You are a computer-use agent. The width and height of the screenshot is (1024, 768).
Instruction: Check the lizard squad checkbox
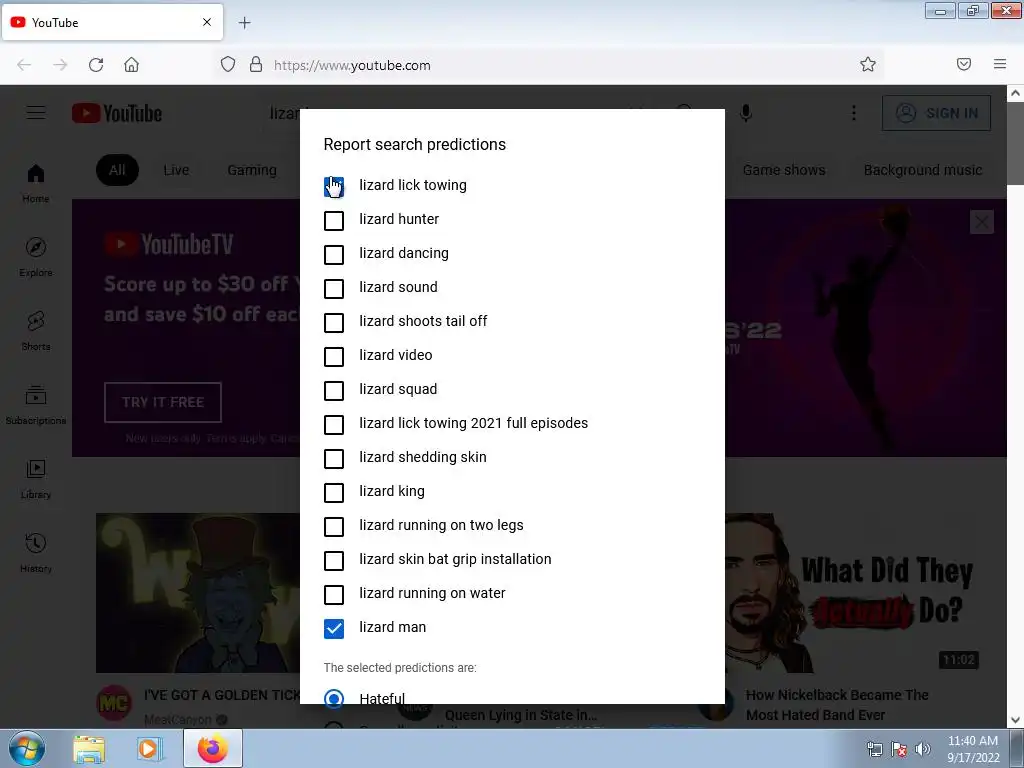334,391
